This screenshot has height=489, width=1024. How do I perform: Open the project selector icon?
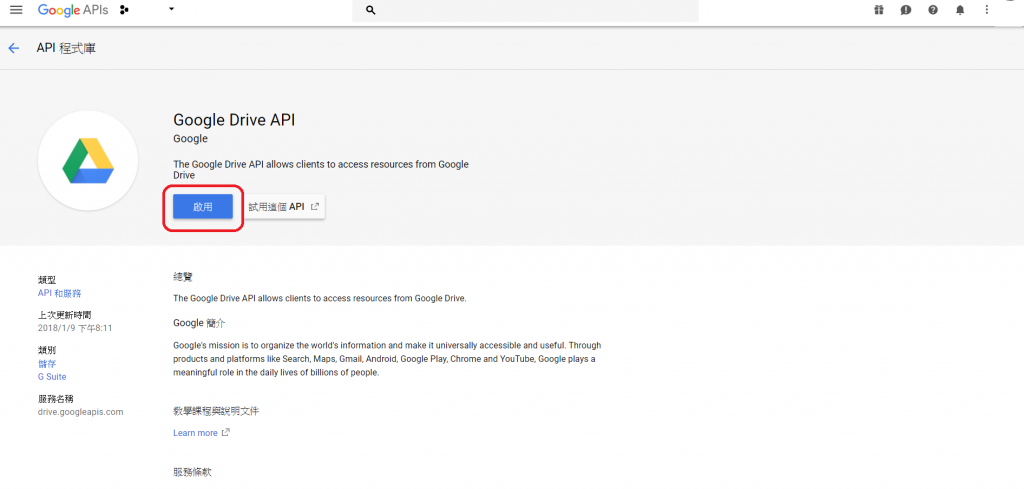tap(125, 10)
